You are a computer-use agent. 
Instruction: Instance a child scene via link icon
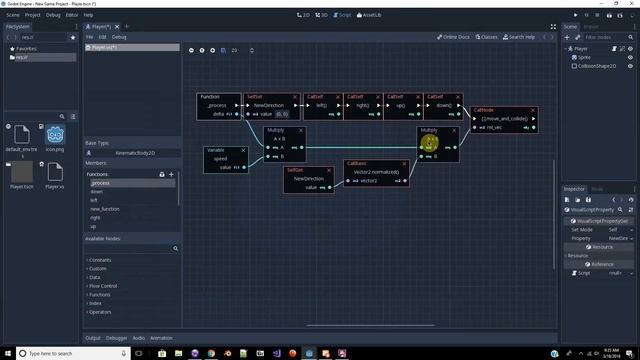578,38
